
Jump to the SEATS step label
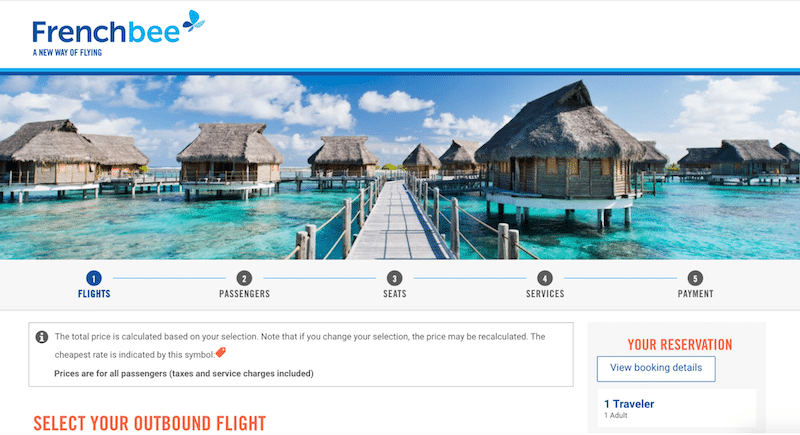pyautogui.click(x=395, y=294)
